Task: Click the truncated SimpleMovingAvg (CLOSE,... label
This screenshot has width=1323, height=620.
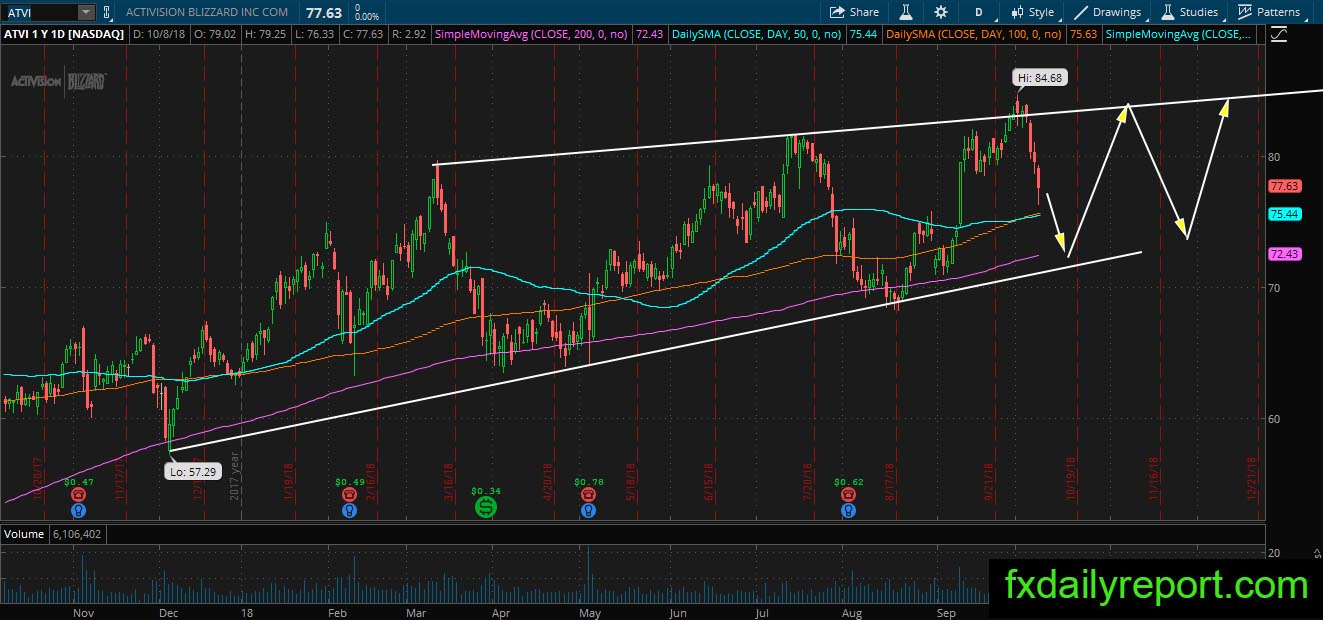Action: [x=1176, y=34]
